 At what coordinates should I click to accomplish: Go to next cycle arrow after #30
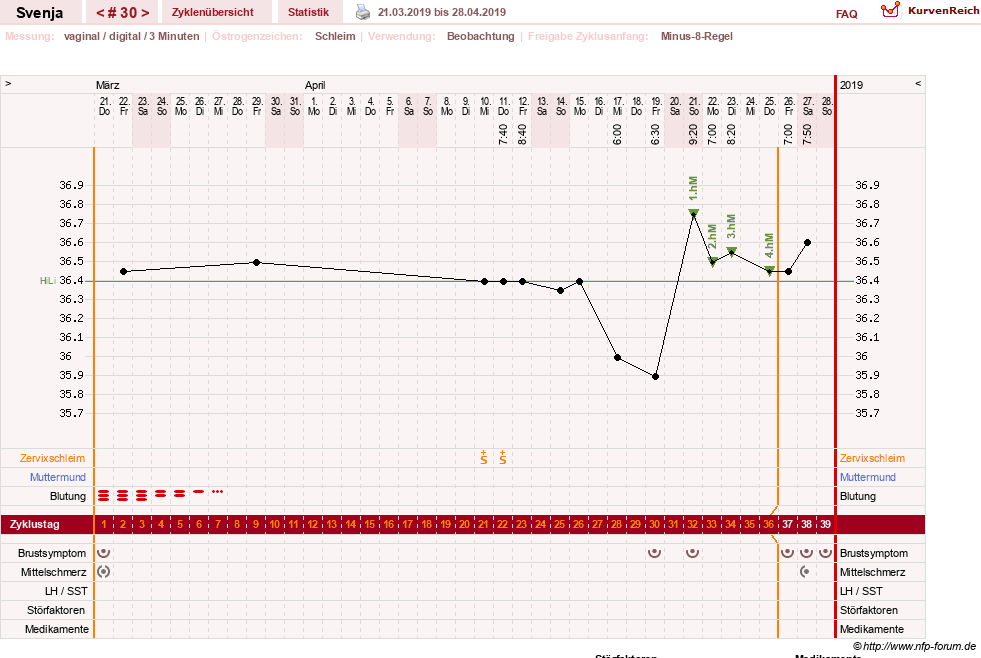click(x=145, y=13)
